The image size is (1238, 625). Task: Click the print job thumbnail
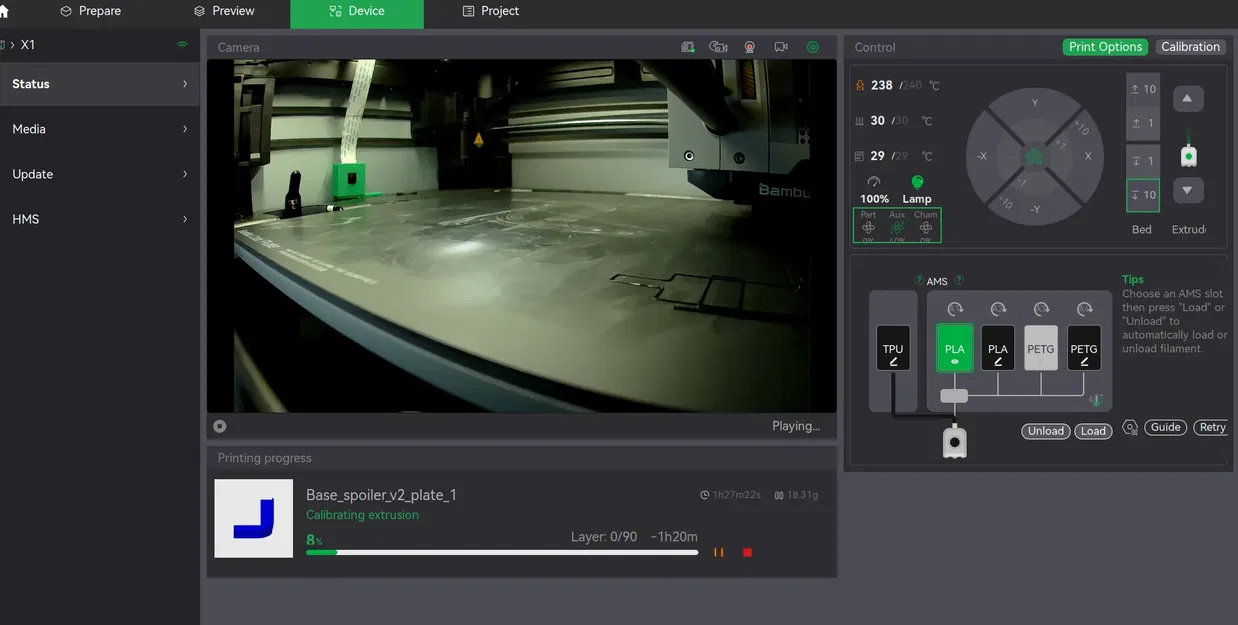[254, 518]
